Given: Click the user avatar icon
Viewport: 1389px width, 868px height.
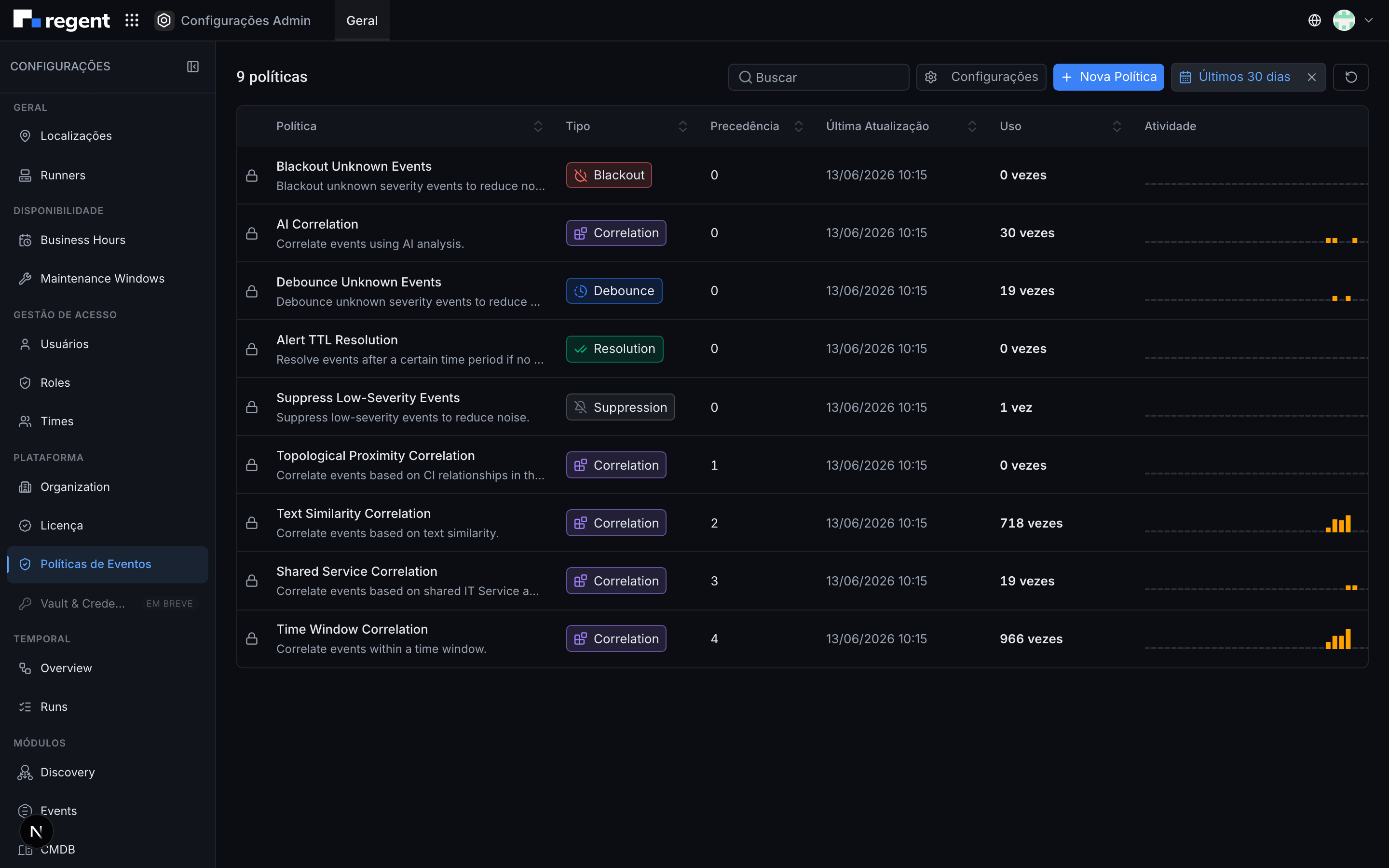Looking at the screenshot, I should [1344, 21].
